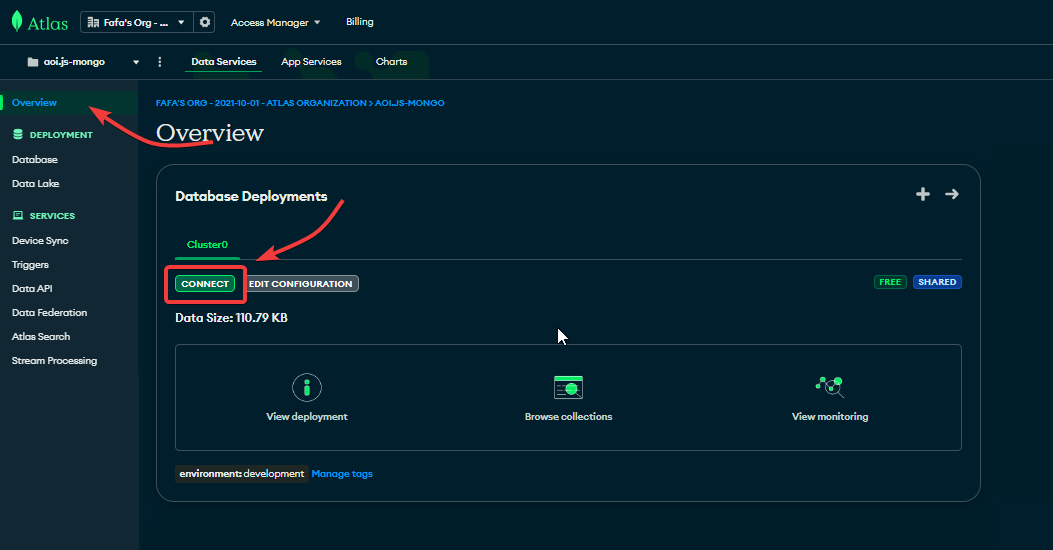
Task: Open Device Sync in sidebar
Action: 40,240
